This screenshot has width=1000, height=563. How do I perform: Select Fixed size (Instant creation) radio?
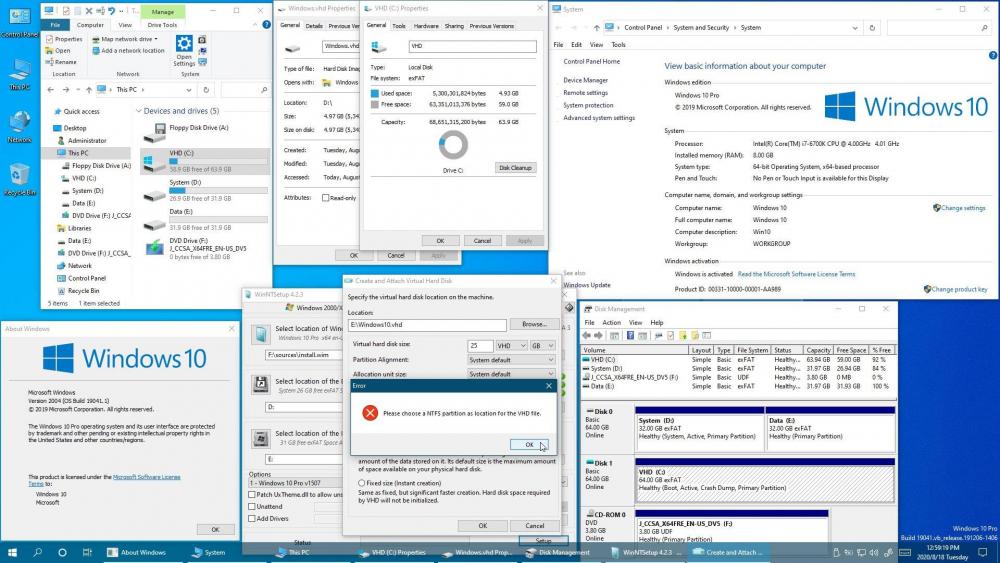pos(361,482)
